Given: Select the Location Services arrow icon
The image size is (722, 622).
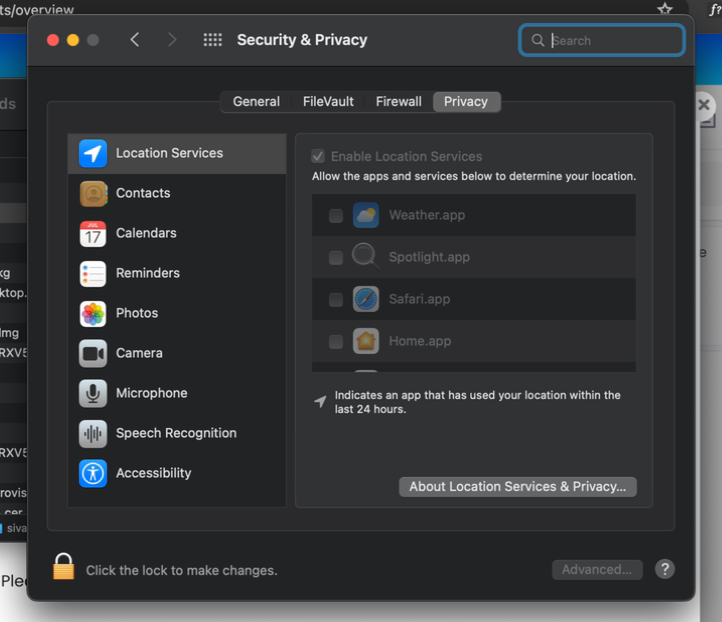Looking at the screenshot, I should [x=93, y=153].
